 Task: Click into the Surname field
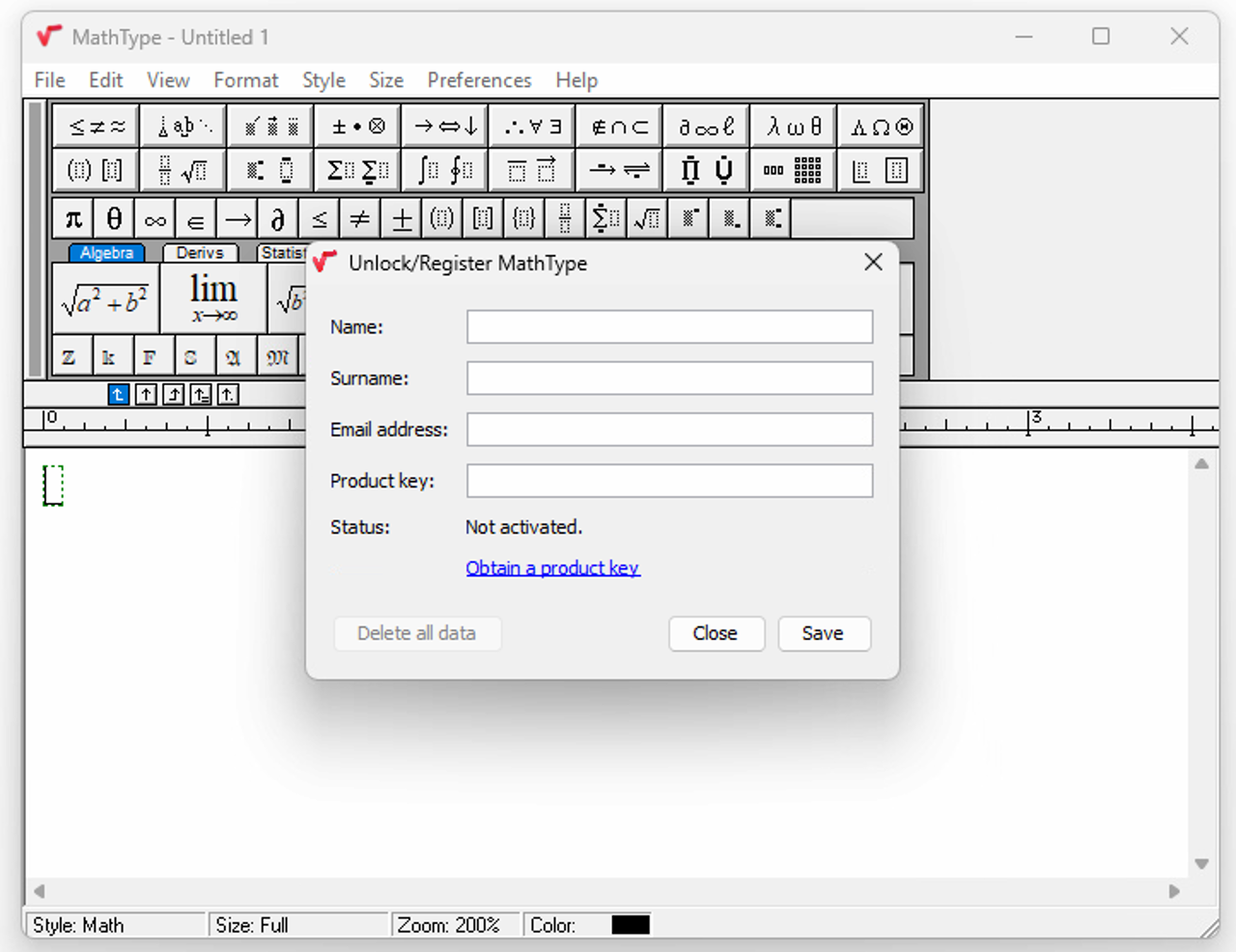(670, 378)
